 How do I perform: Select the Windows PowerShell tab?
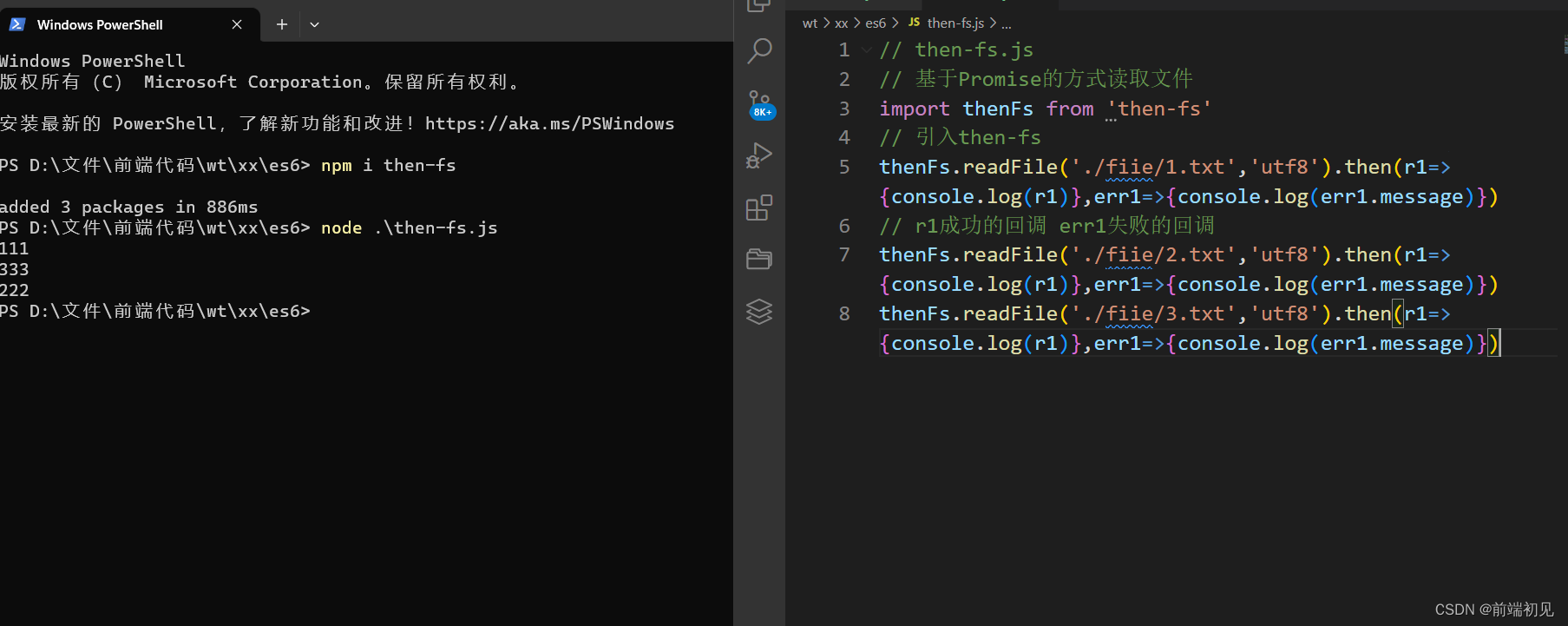(130, 24)
